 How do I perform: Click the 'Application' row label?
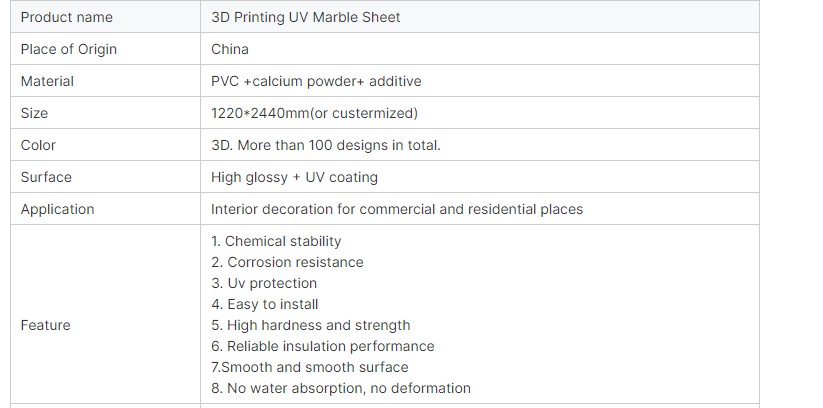click(x=57, y=209)
